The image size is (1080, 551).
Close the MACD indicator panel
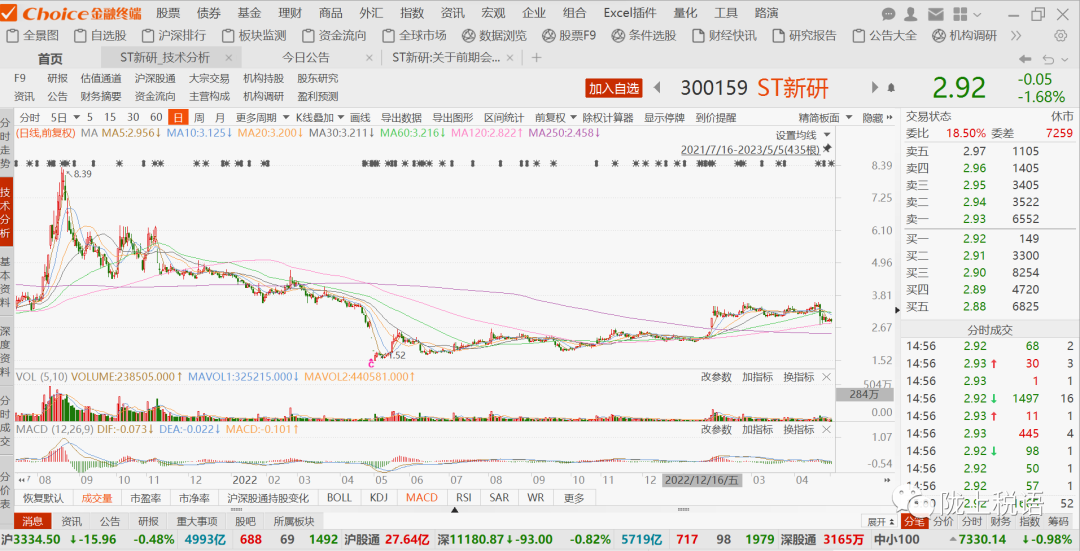pos(826,429)
